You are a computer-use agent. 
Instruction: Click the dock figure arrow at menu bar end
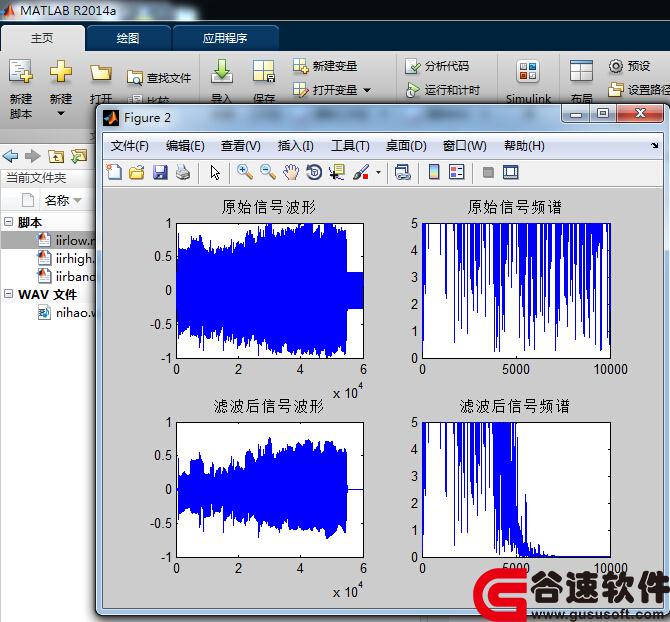[655, 146]
